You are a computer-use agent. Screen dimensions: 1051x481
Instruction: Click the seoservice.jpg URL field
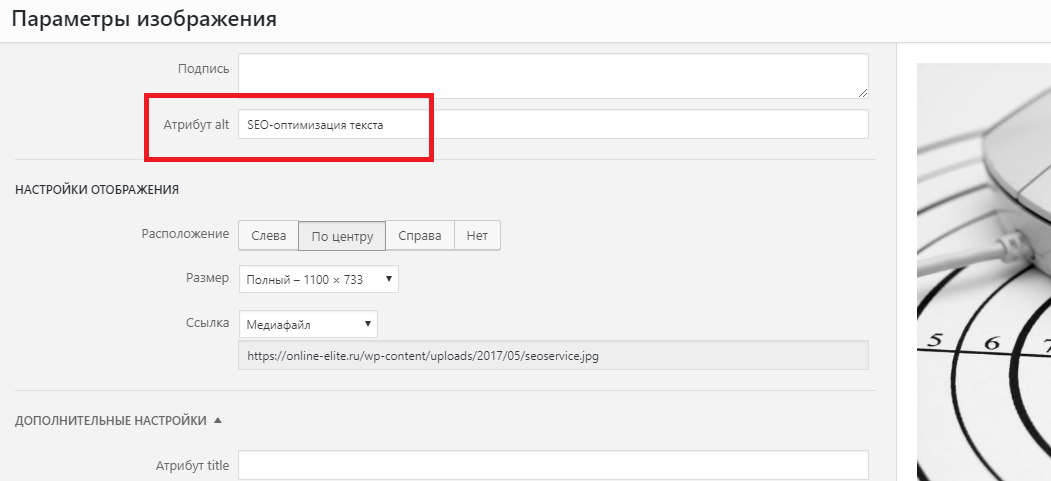[552, 356]
